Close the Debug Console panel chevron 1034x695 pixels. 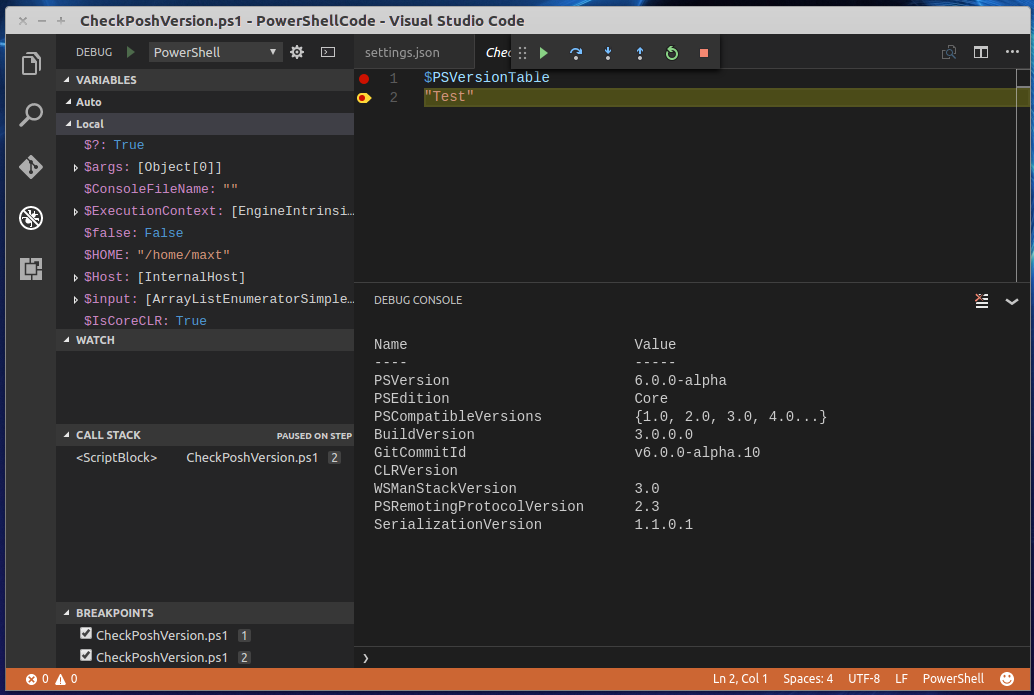pos(1012,301)
